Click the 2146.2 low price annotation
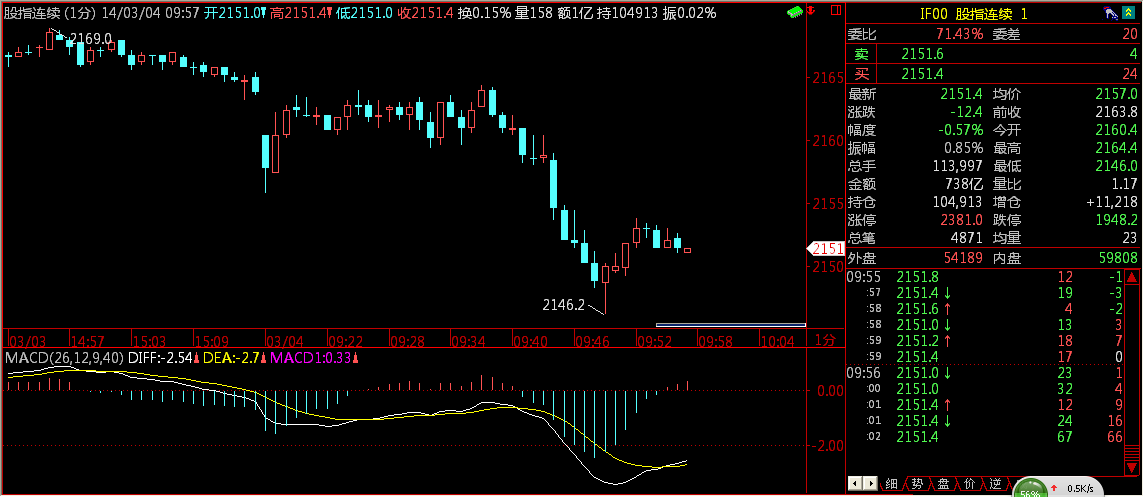This screenshot has width=1144, height=497. click(x=563, y=305)
